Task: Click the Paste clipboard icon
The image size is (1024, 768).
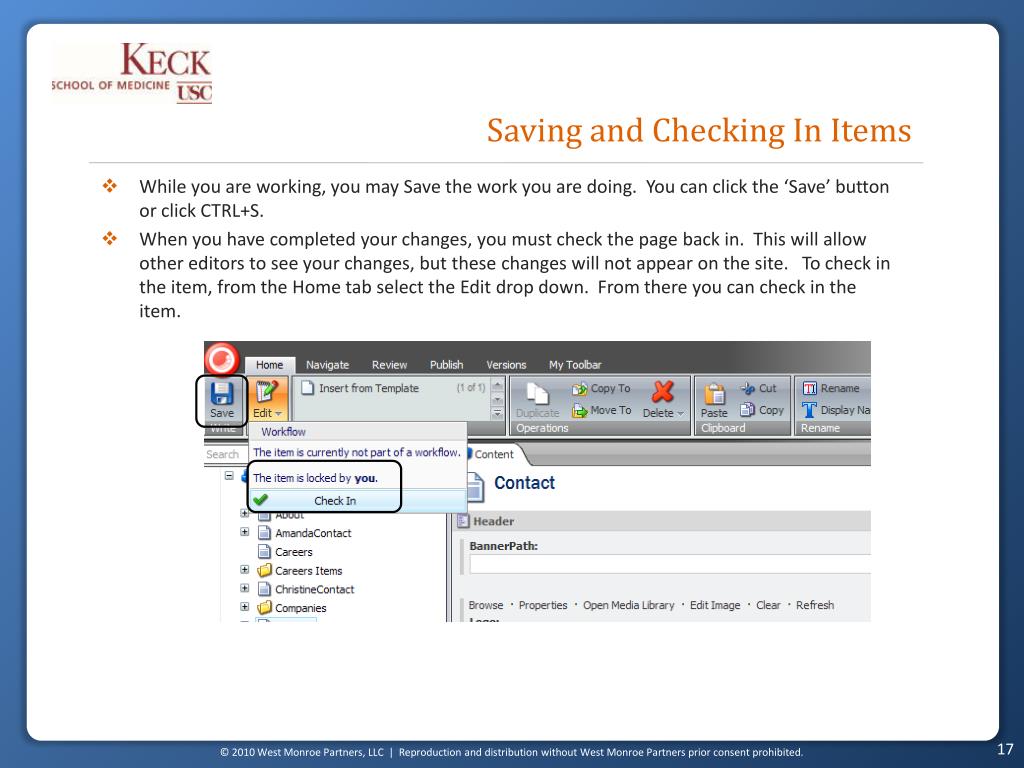Action: point(714,394)
